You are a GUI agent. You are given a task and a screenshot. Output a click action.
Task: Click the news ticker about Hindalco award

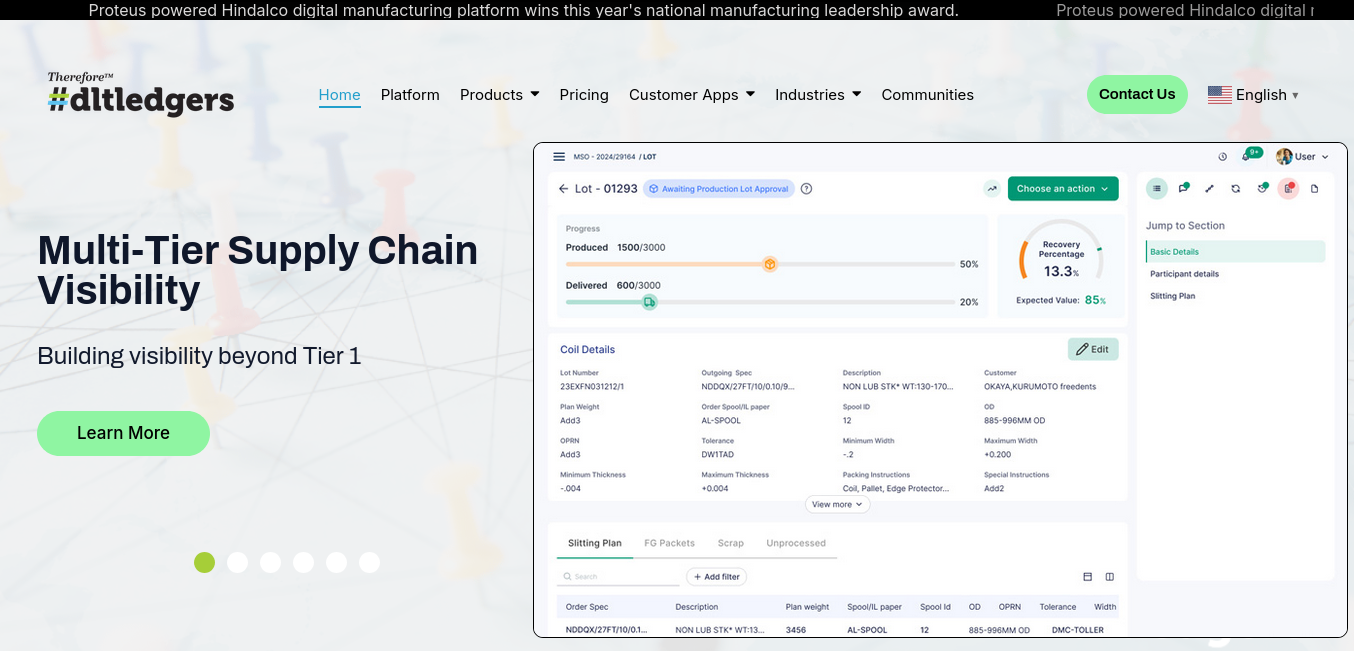(524, 10)
